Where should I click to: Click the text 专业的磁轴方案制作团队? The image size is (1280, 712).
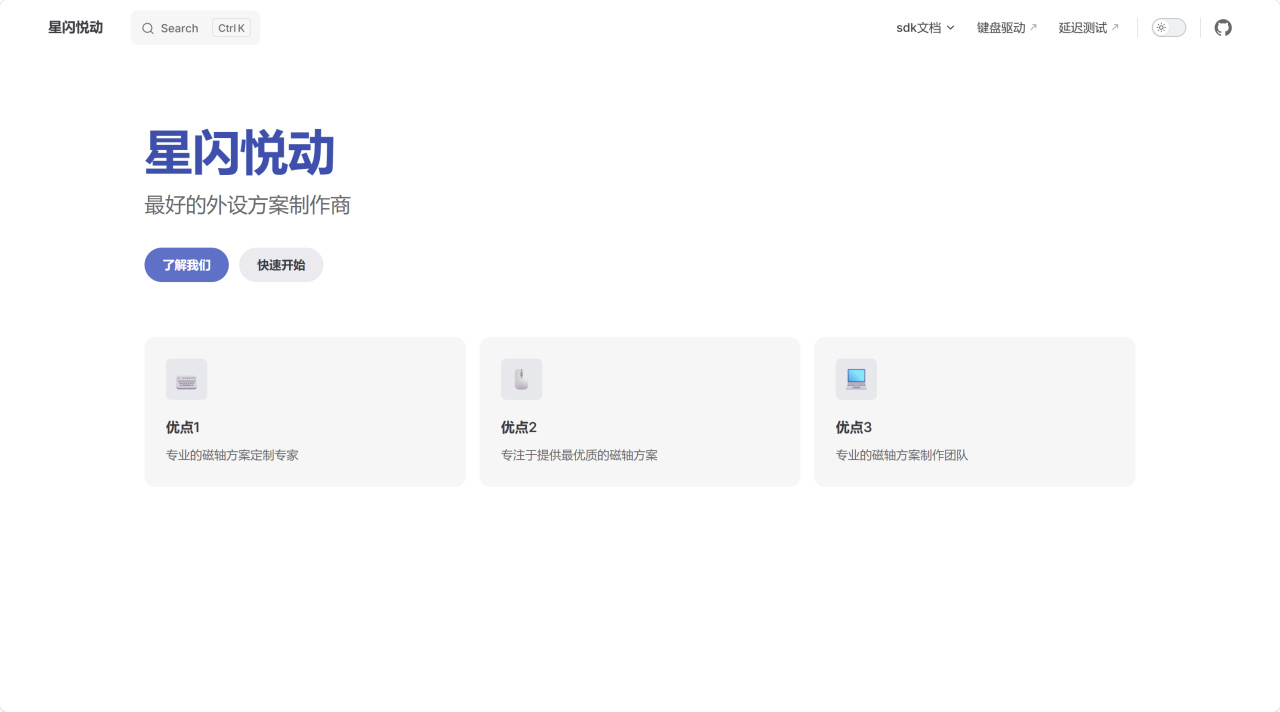[x=902, y=455]
